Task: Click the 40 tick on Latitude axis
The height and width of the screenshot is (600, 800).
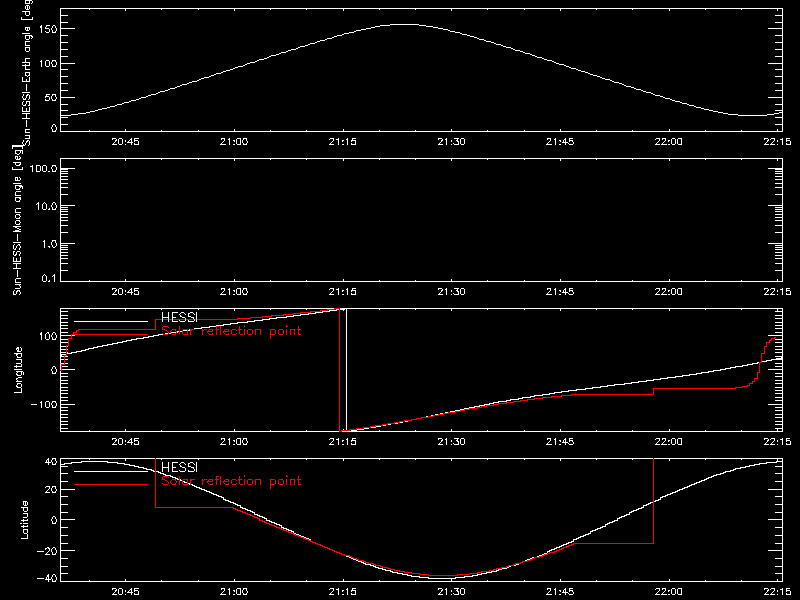Action: [51, 462]
